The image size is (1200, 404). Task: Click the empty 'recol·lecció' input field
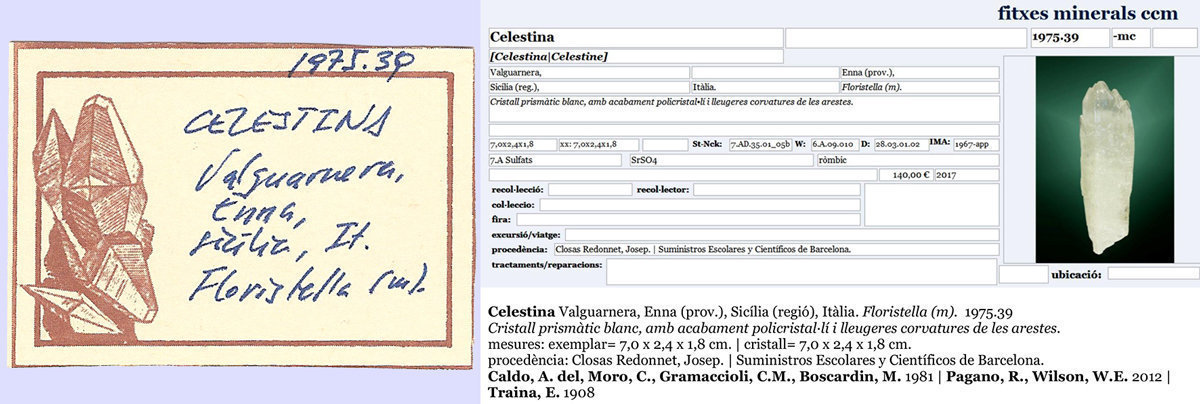[x=589, y=189]
